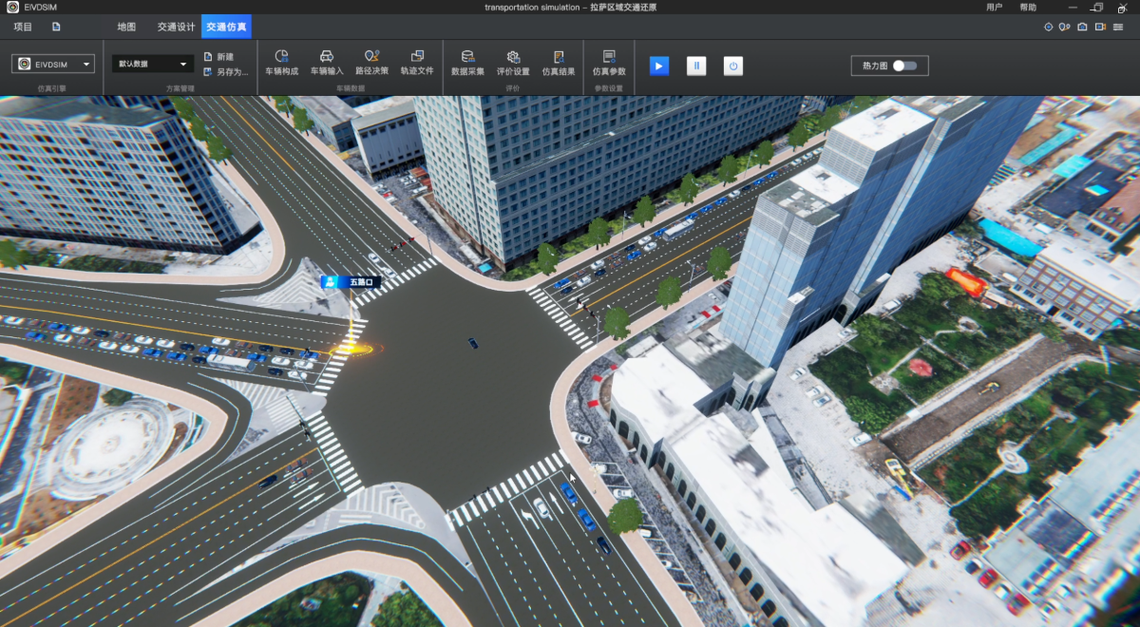Screen dimensions: 1140x627
Task: Open the 仿真结果 simulation results tool
Action: (x=558, y=63)
